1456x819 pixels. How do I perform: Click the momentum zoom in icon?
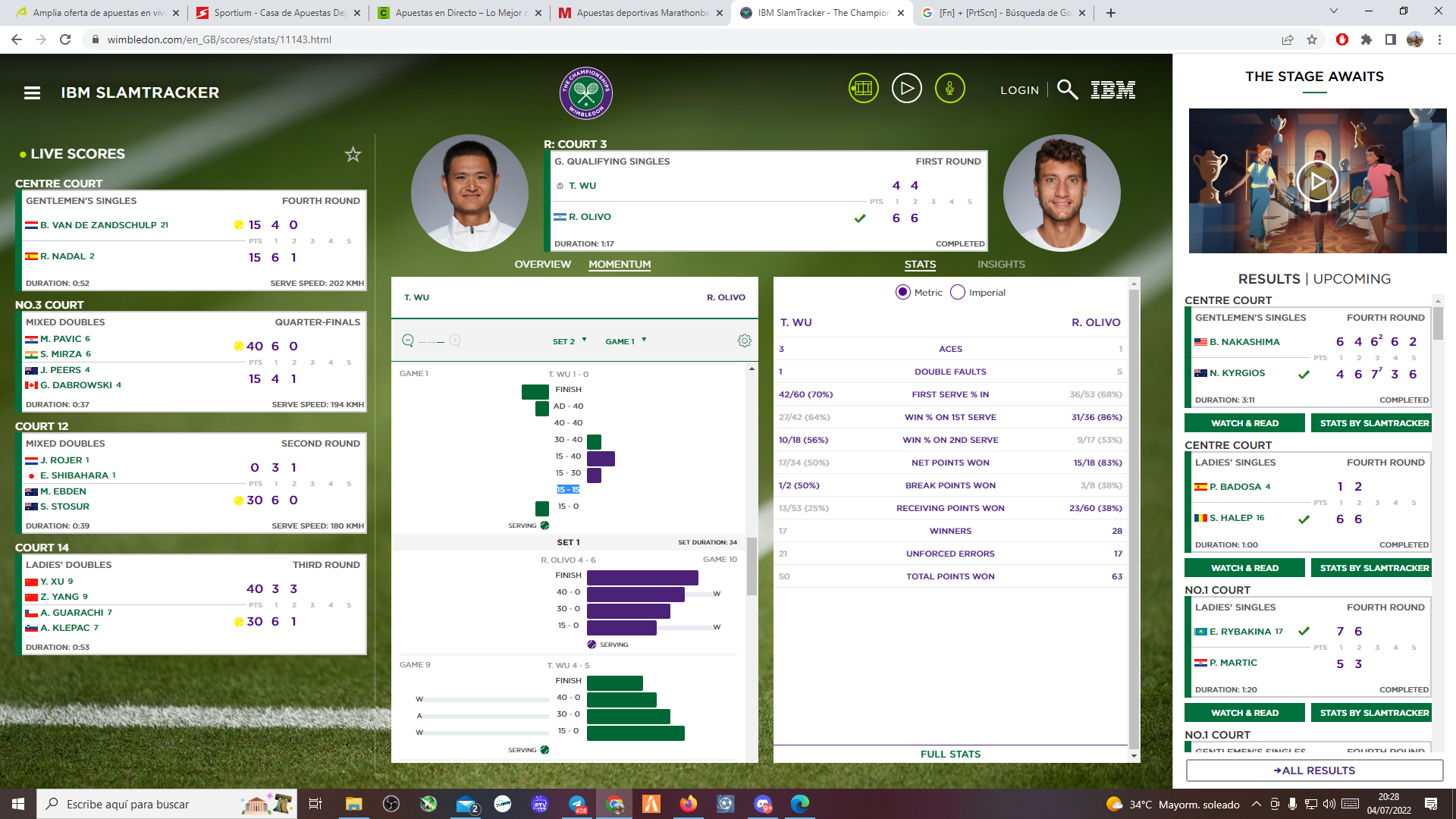click(455, 340)
